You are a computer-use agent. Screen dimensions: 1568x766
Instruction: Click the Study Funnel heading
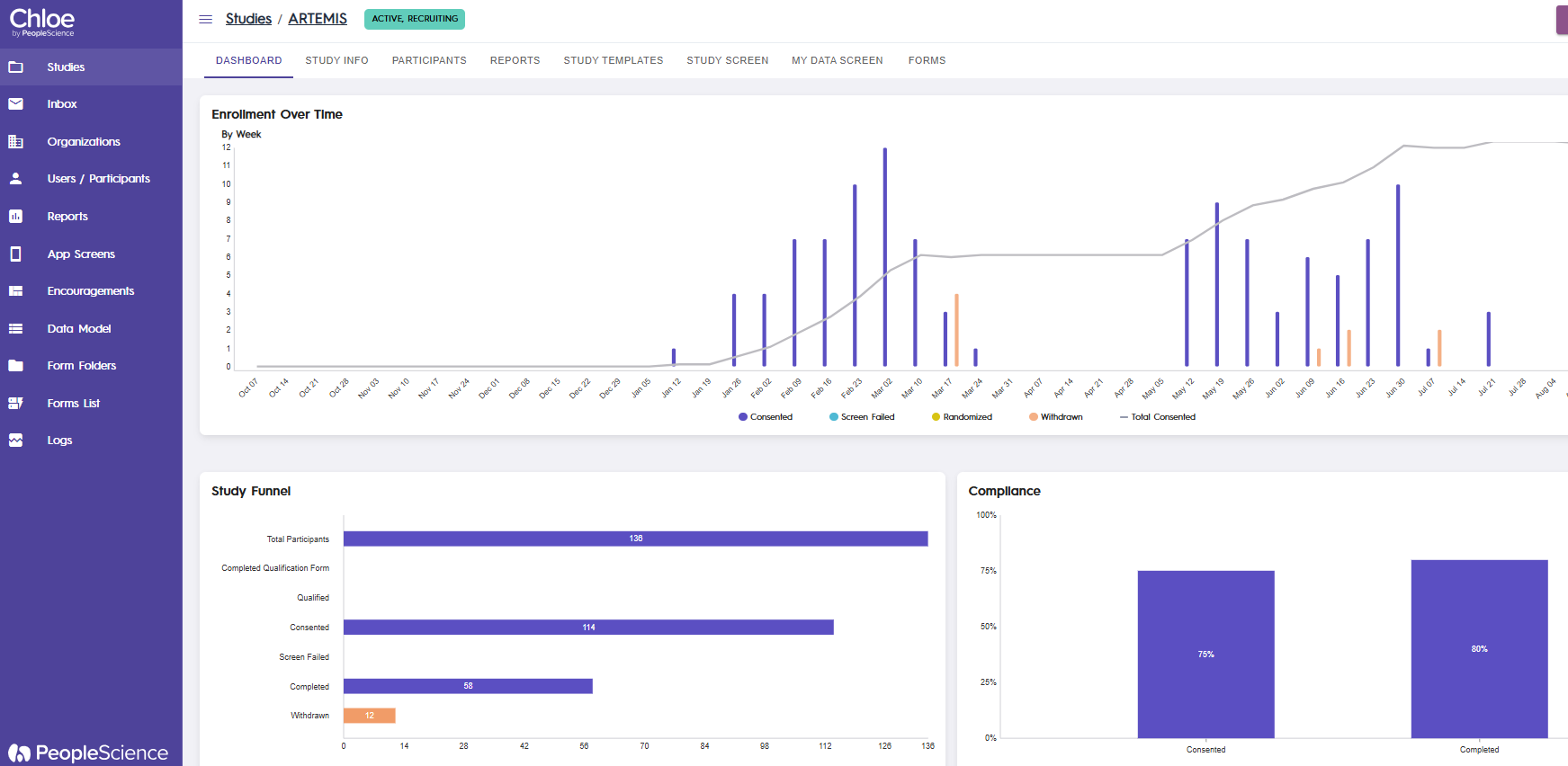click(x=251, y=491)
